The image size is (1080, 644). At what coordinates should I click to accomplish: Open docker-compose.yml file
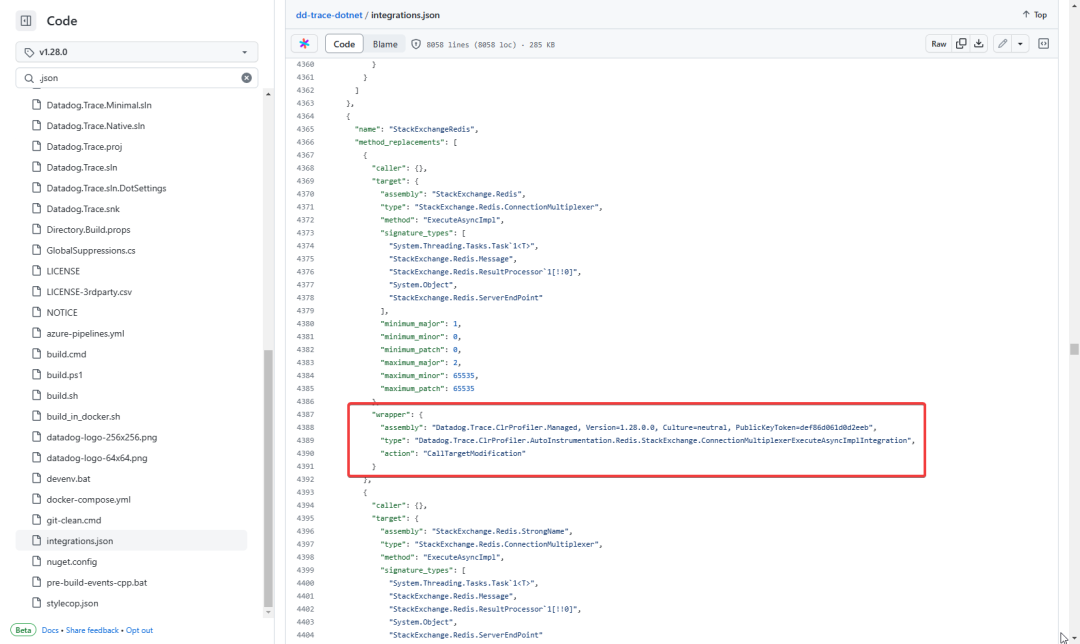[x=88, y=499]
